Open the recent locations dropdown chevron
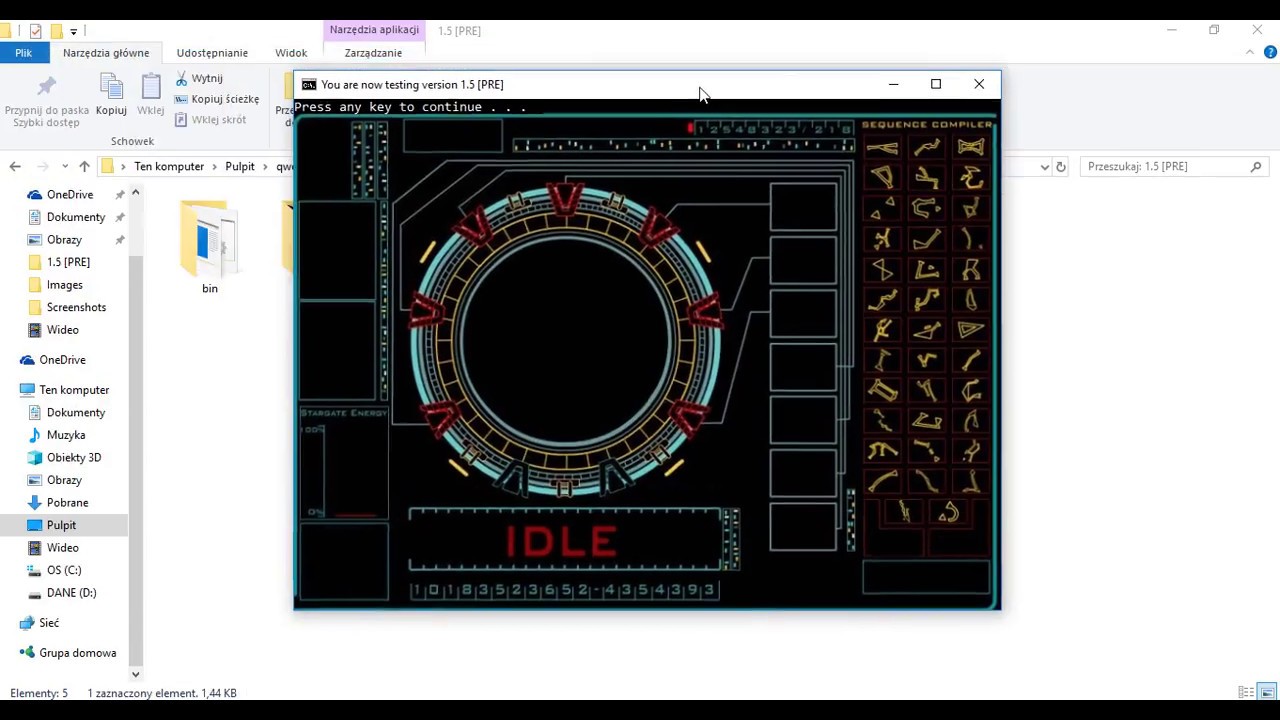The image size is (1280, 720). pyautogui.click(x=65, y=166)
